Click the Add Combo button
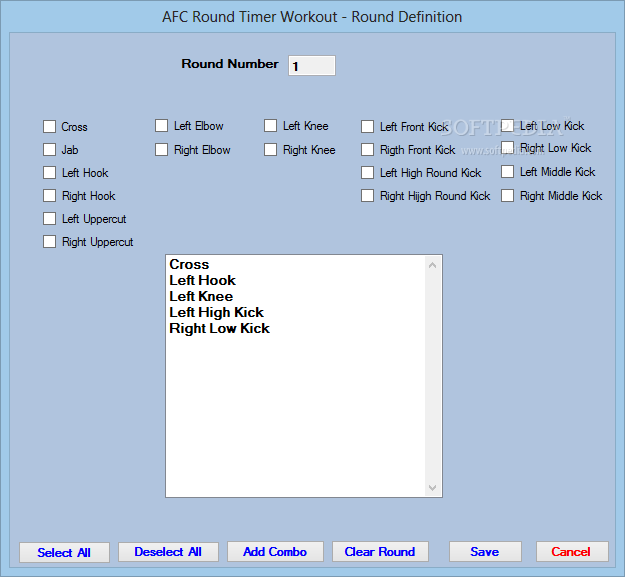The height and width of the screenshot is (577, 625). pyautogui.click(x=275, y=552)
